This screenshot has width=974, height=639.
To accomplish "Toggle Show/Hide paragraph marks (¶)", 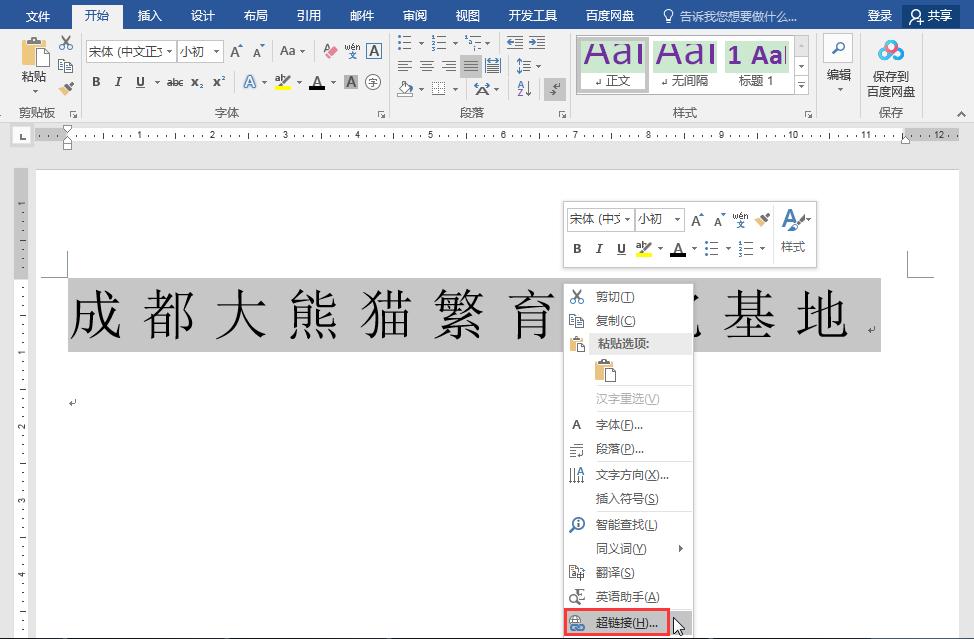I will coord(554,88).
